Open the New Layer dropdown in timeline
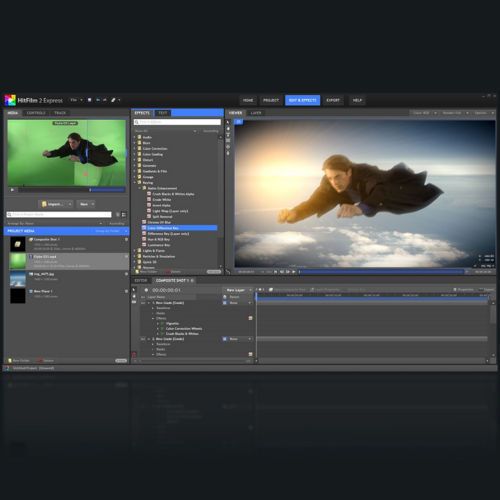 (x=238, y=290)
